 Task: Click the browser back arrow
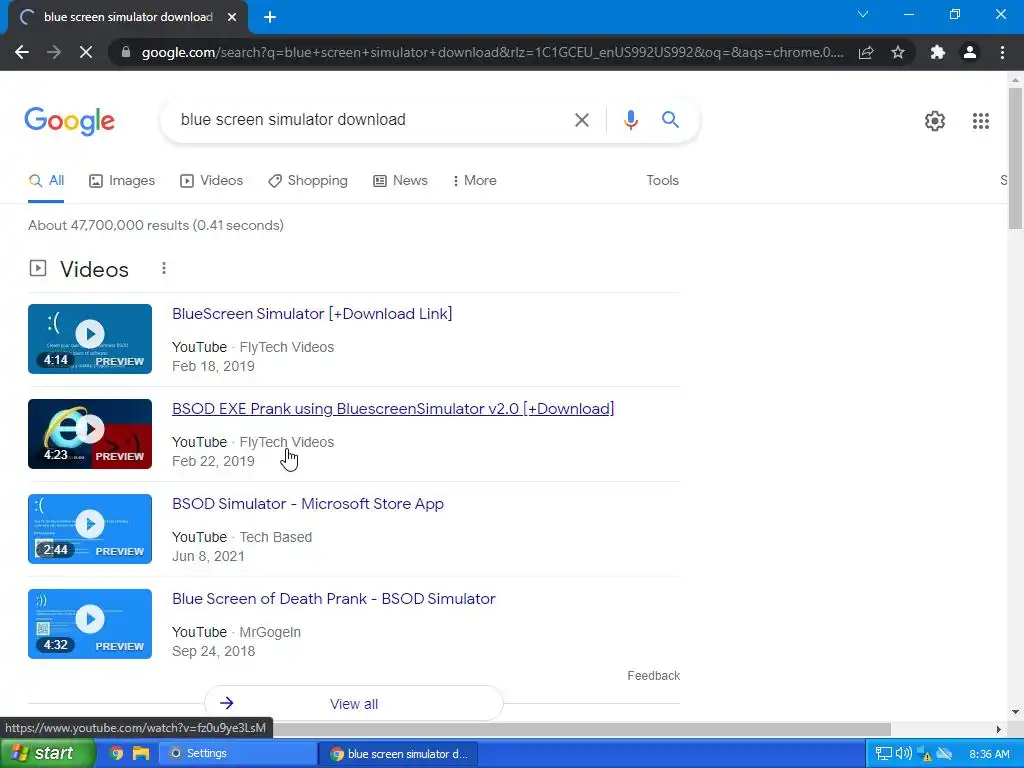click(x=22, y=52)
